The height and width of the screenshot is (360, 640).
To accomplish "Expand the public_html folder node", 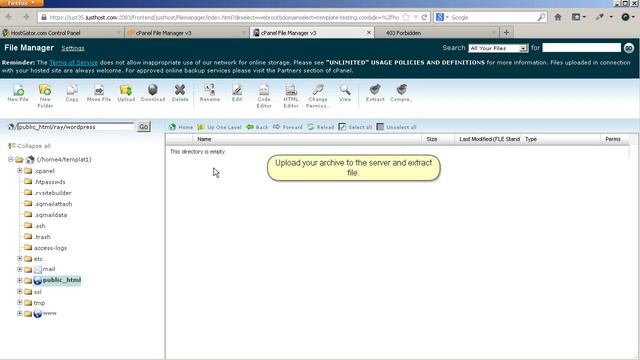I will (x=20, y=280).
